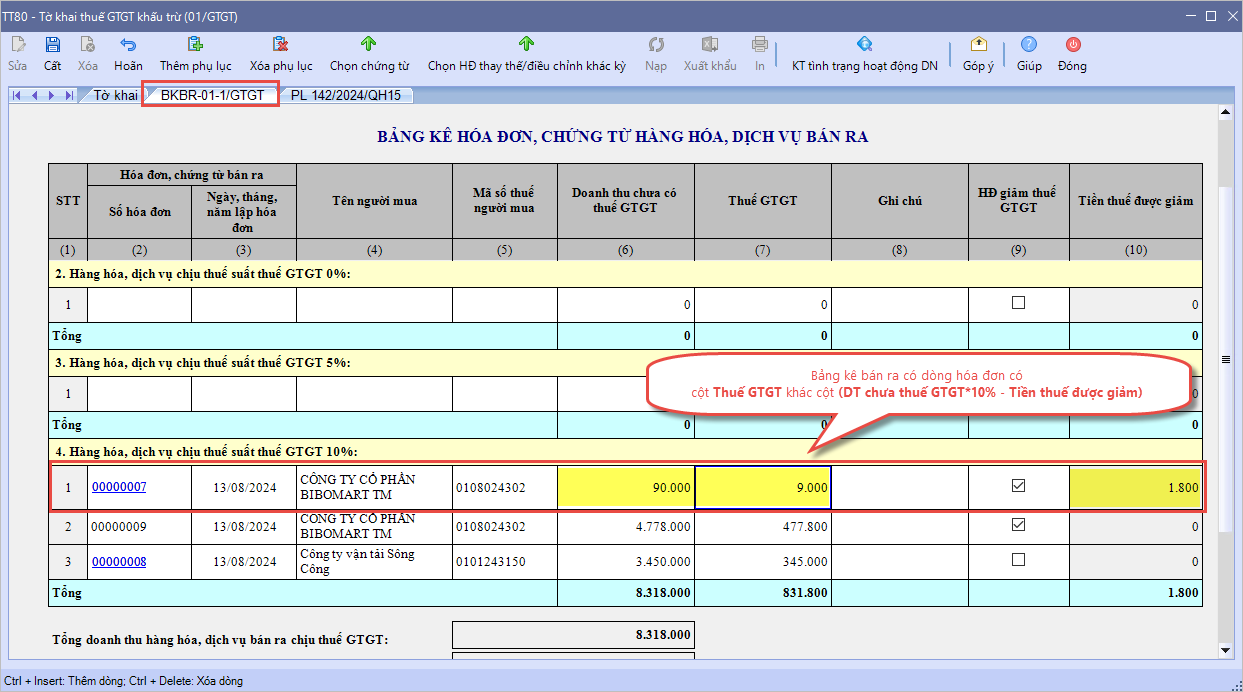The height and width of the screenshot is (692, 1243).
Task: Jump to first tab navigation arrow
Action: [x=17, y=95]
